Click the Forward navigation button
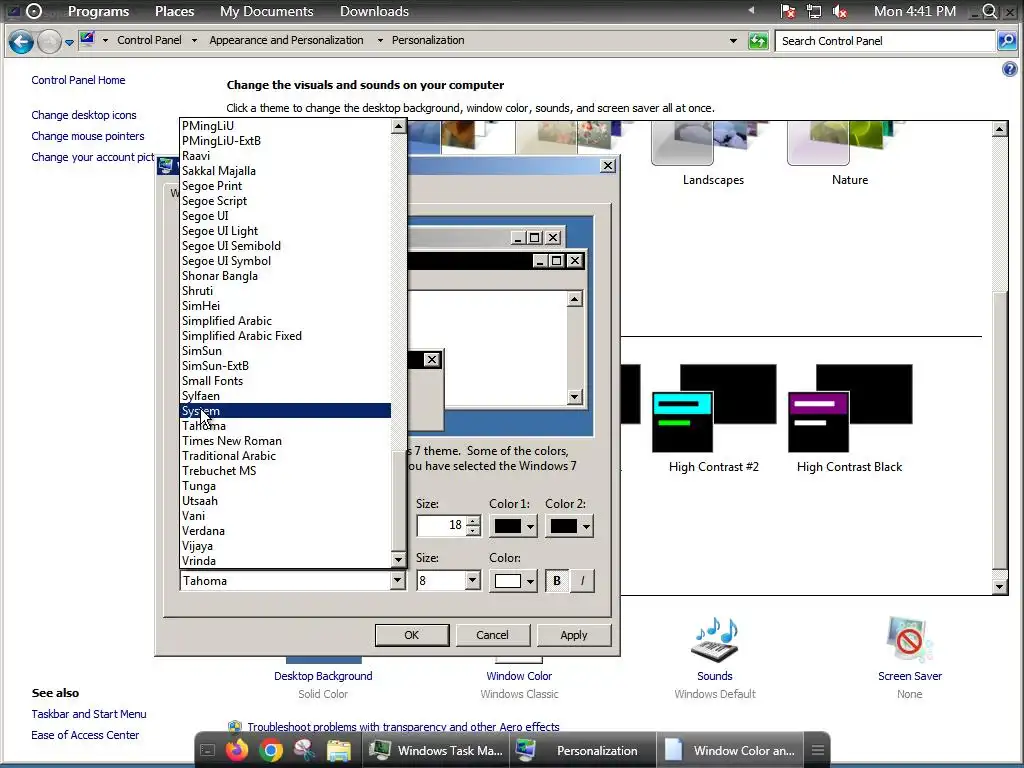1024x768 pixels. (x=49, y=42)
